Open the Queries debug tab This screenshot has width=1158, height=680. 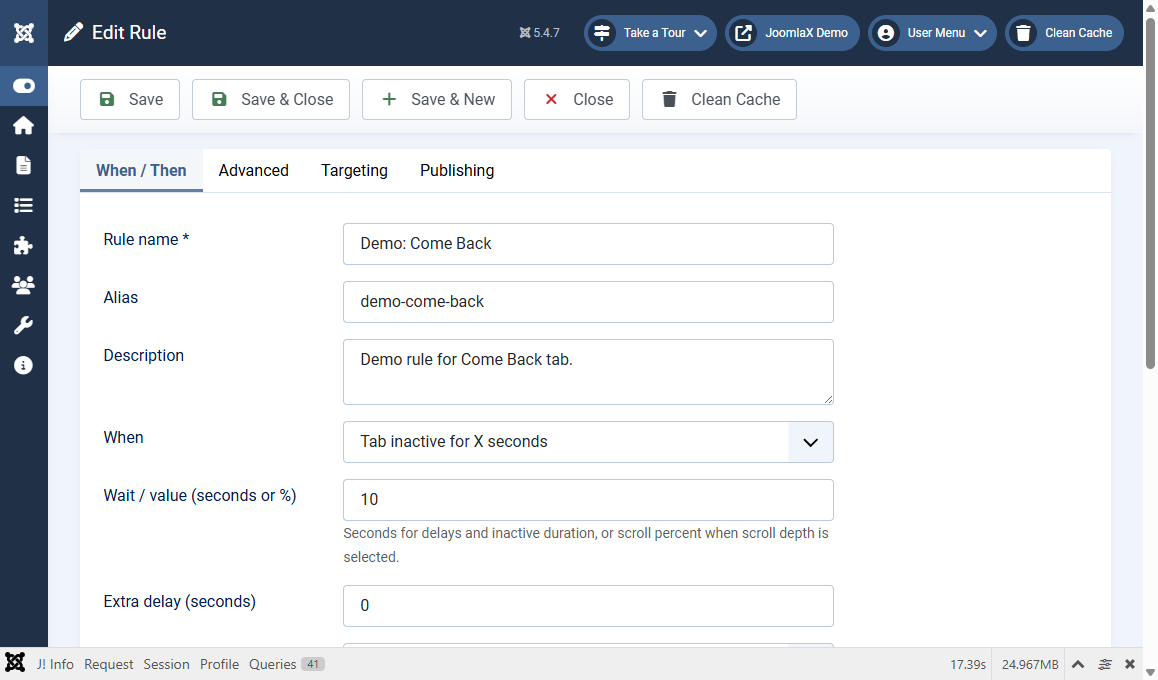287,664
